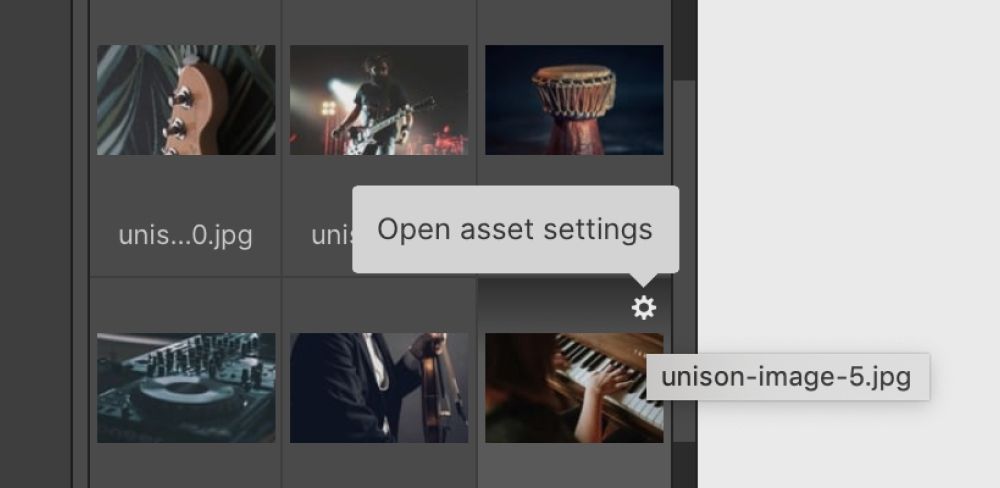Click the asset panel scrollbar thumb
Viewport: 1000px width, 488px height.
(x=684, y=262)
